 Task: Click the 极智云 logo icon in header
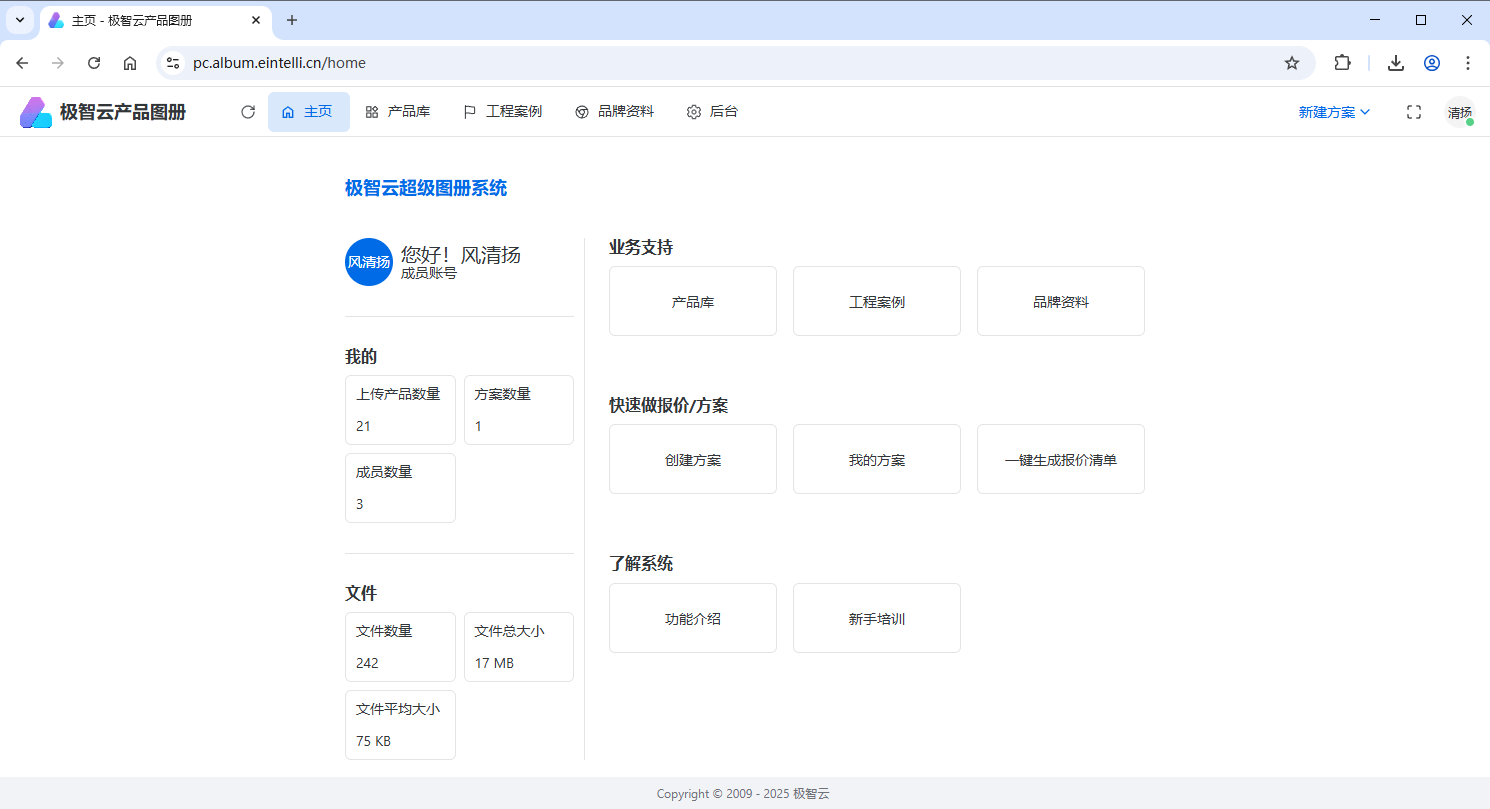(36, 112)
